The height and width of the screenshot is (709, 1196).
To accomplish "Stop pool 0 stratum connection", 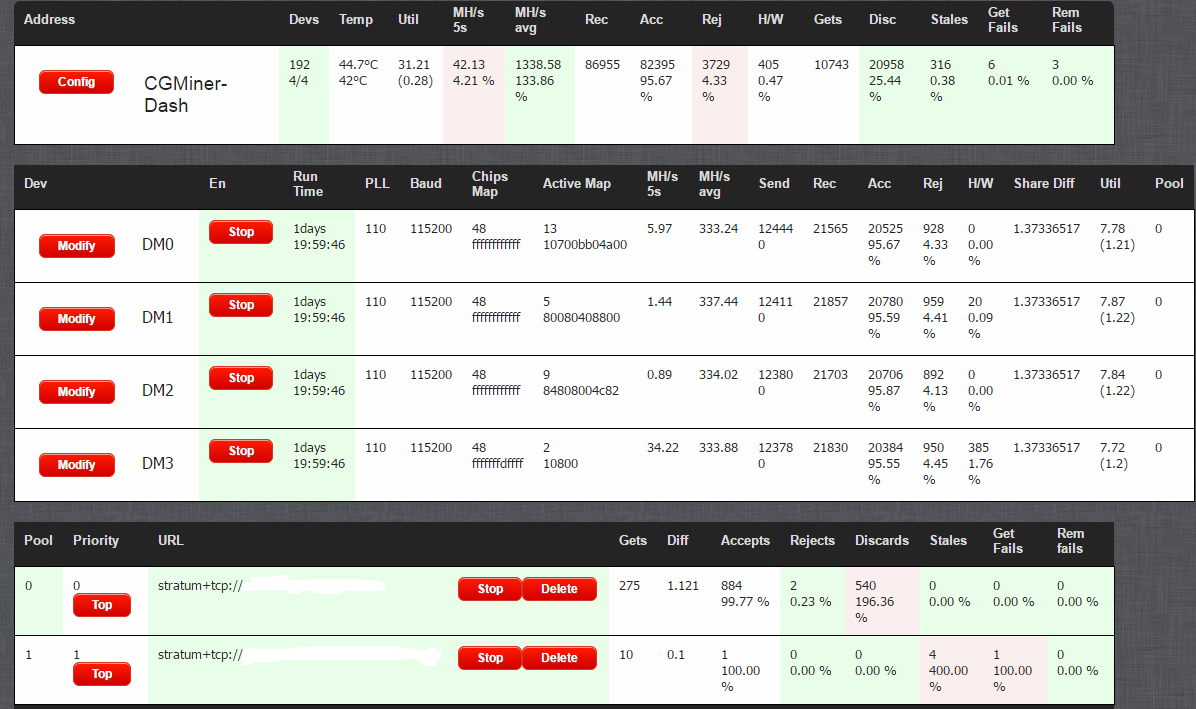I will pyautogui.click(x=490, y=589).
